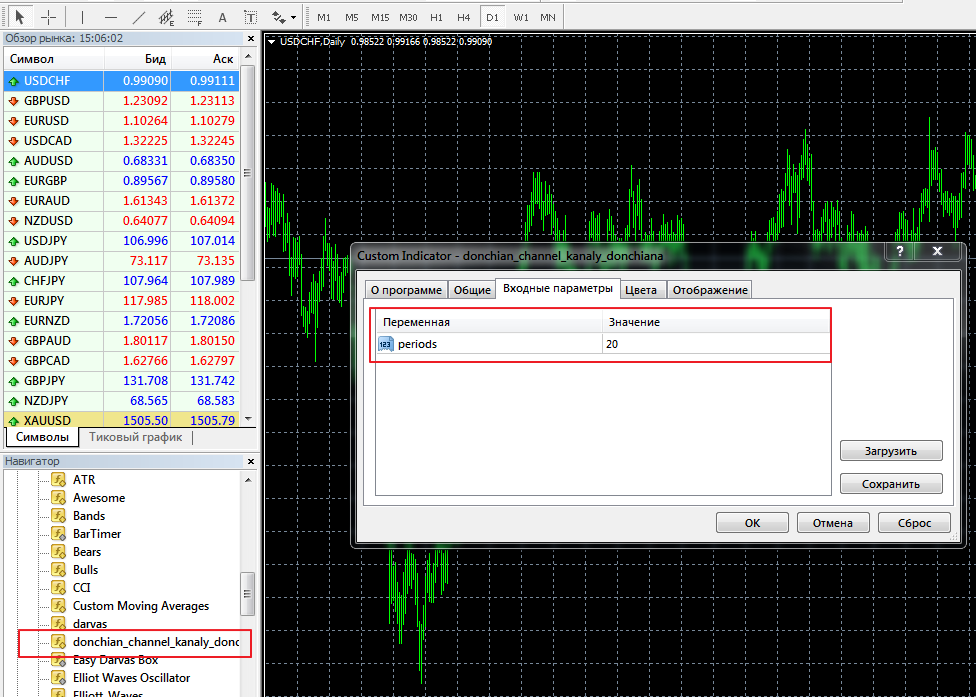
Task: Select the text label tool
Action: [250, 17]
